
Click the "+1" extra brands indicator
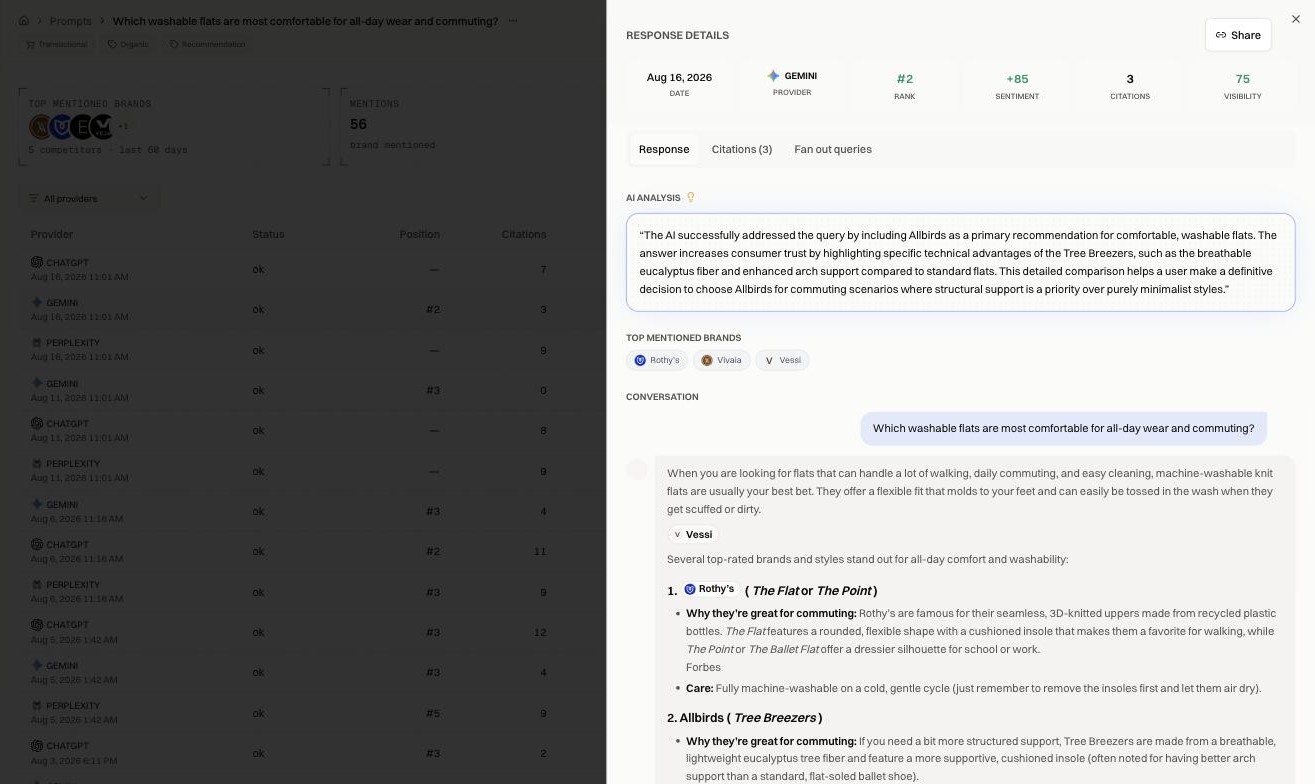[x=123, y=127]
